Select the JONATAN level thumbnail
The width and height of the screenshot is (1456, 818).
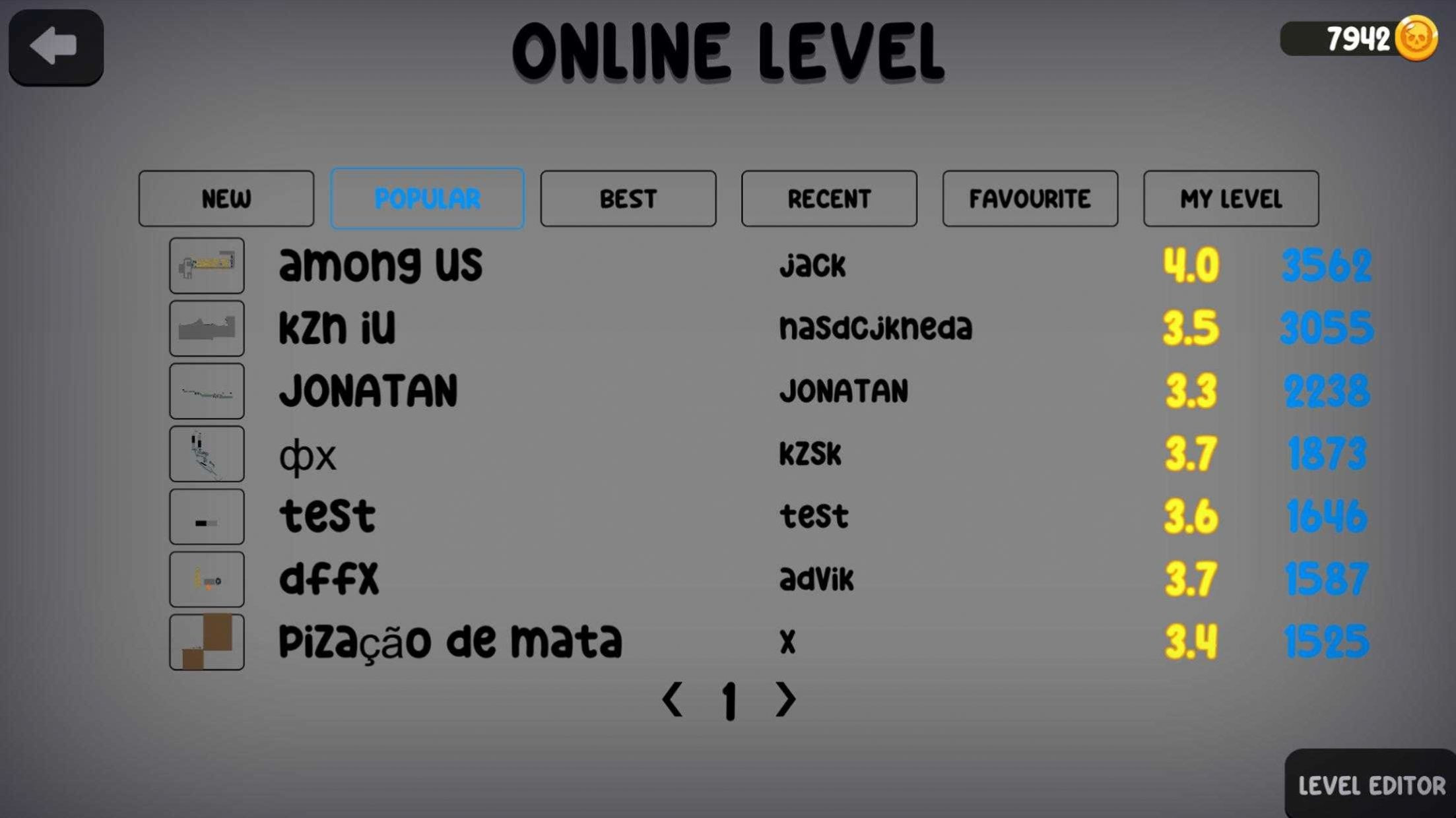point(206,390)
